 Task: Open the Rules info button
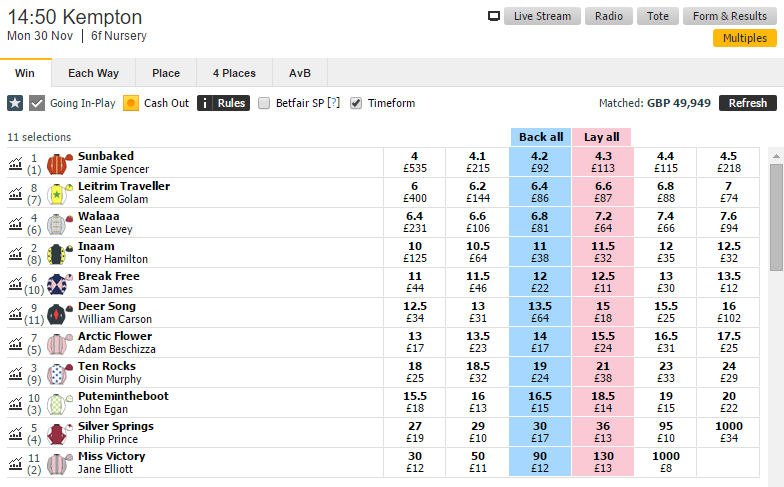(223, 103)
